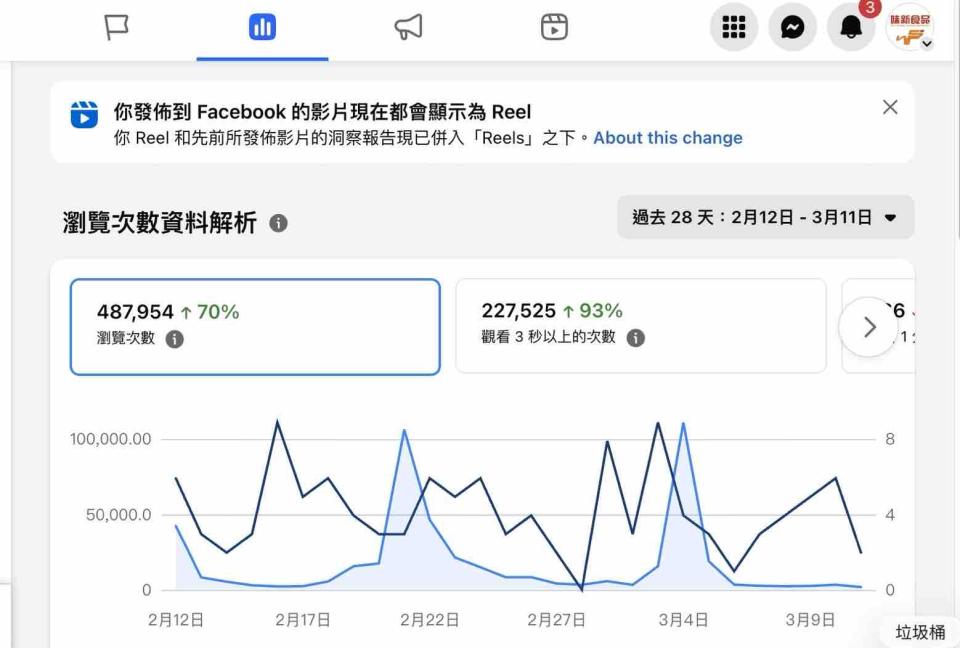Click the About this change link

click(668, 138)
